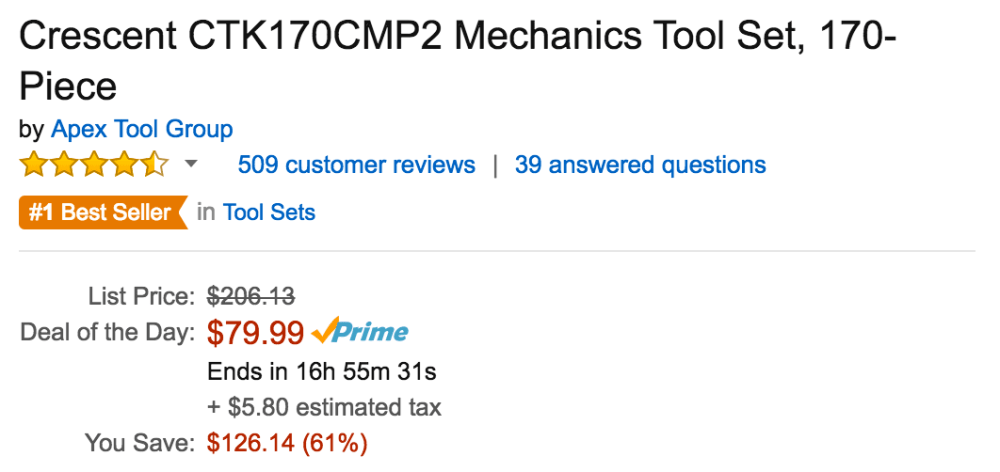
Task: Click the List Price label
Action: [x=140, y=296]
